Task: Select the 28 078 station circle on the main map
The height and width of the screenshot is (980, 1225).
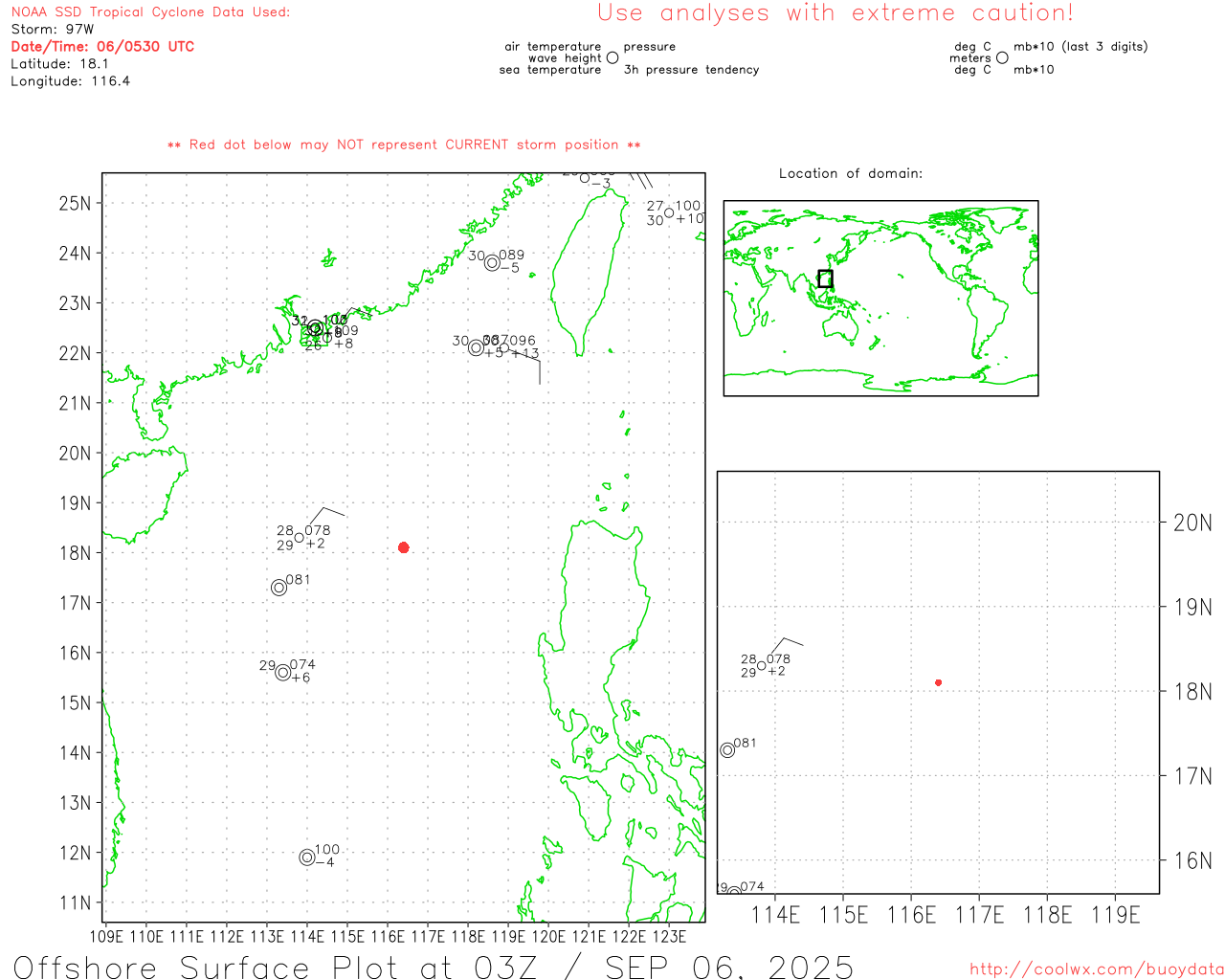Action: [x=300, y=538]
